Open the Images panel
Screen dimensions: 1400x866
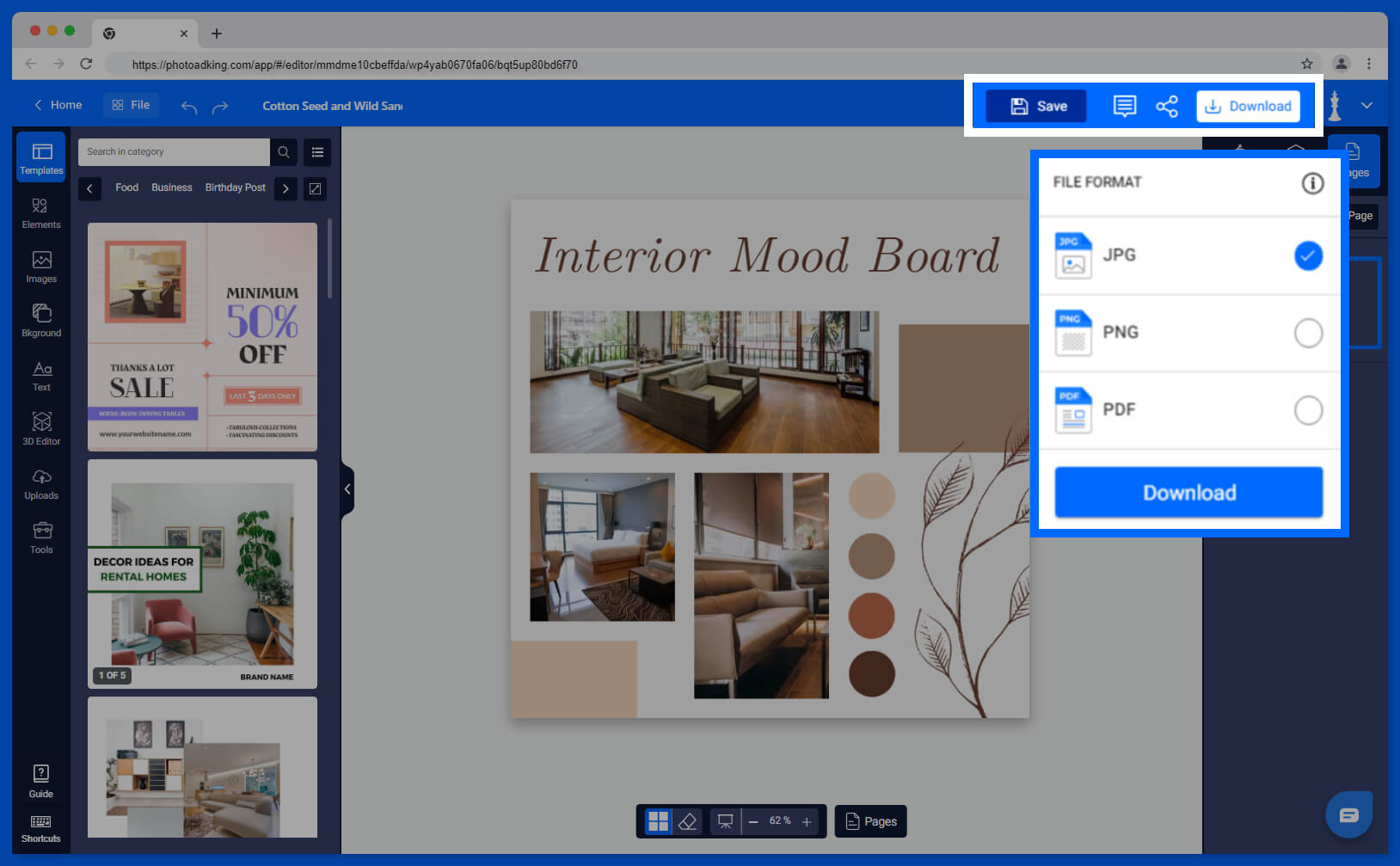coord(40,267)
